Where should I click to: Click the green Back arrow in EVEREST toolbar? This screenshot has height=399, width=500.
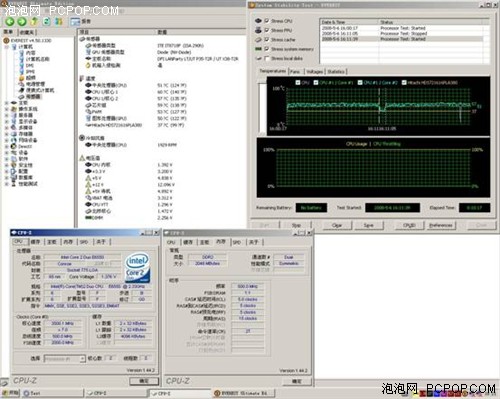[10, 22]
